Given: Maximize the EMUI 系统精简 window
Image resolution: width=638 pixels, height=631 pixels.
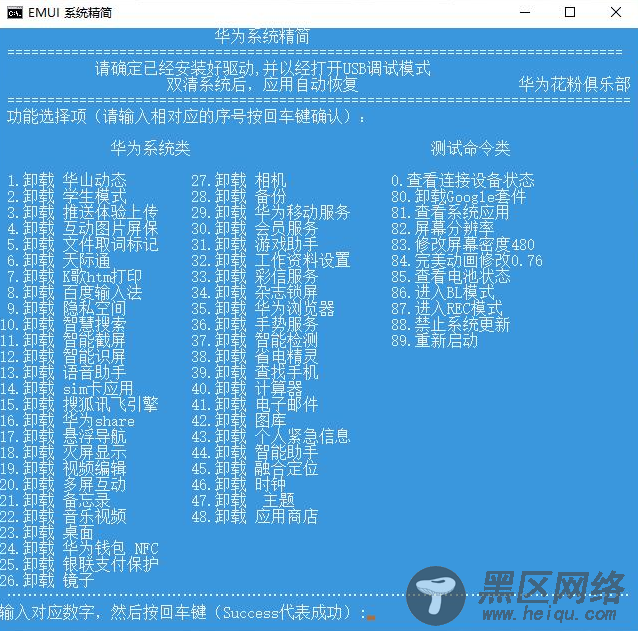Looking at the screenshot, I should tap(570, 13).
